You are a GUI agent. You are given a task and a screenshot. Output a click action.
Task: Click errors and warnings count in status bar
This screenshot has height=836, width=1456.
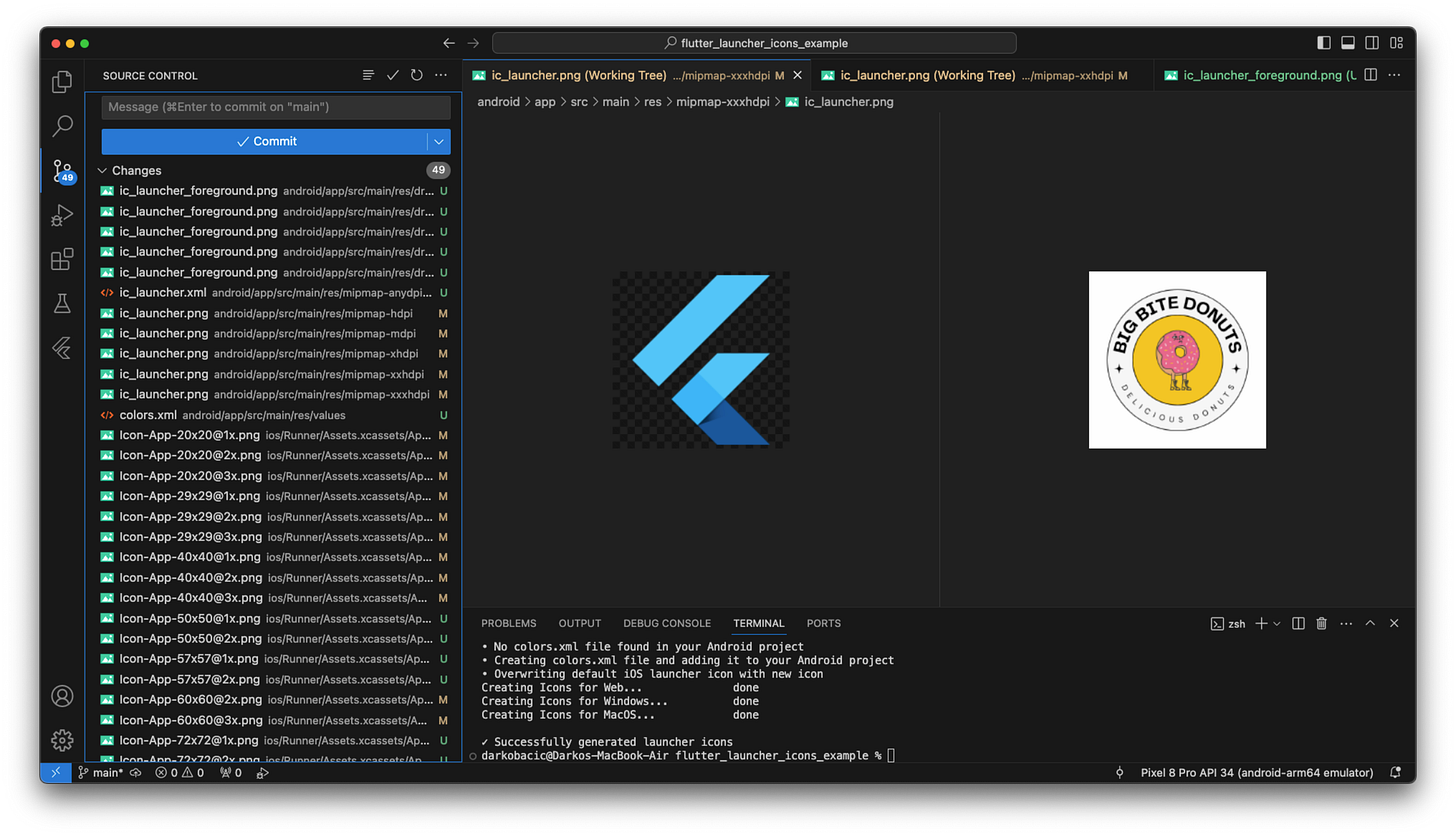180,773
